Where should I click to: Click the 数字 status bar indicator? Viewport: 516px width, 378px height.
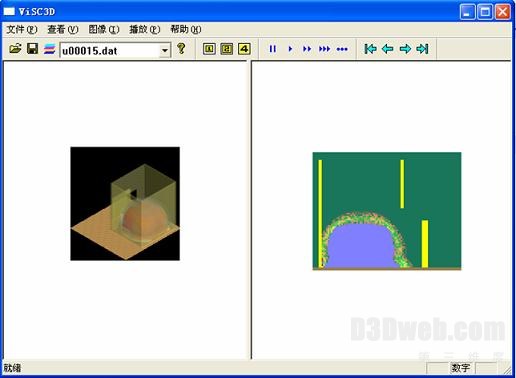tap(461, 368)
